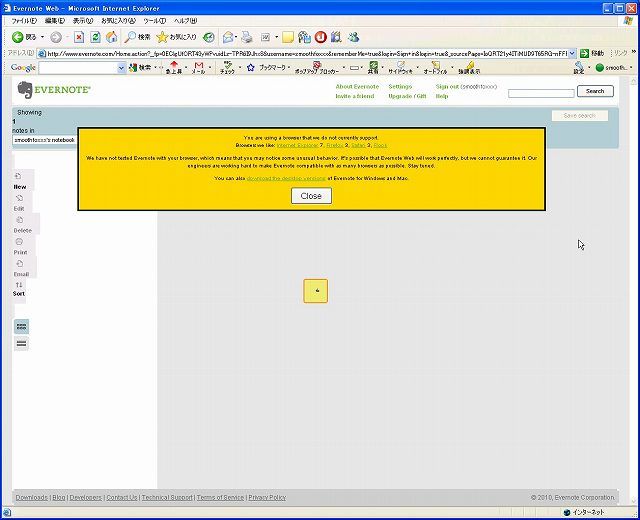Click the チェック spell check icon
This screenshot has width=640, height=520.
227,68
